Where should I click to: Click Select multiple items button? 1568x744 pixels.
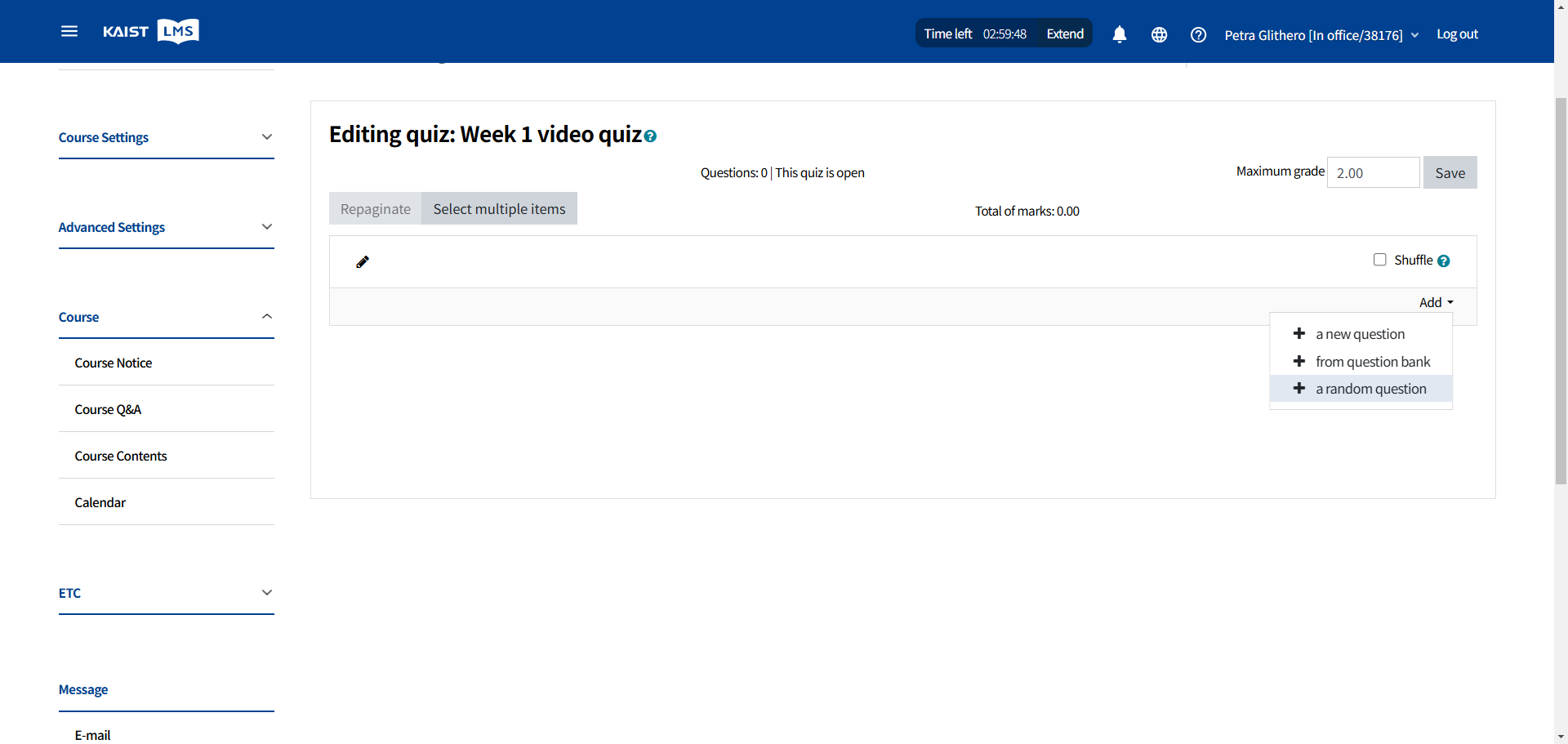[x=499, y=209]
